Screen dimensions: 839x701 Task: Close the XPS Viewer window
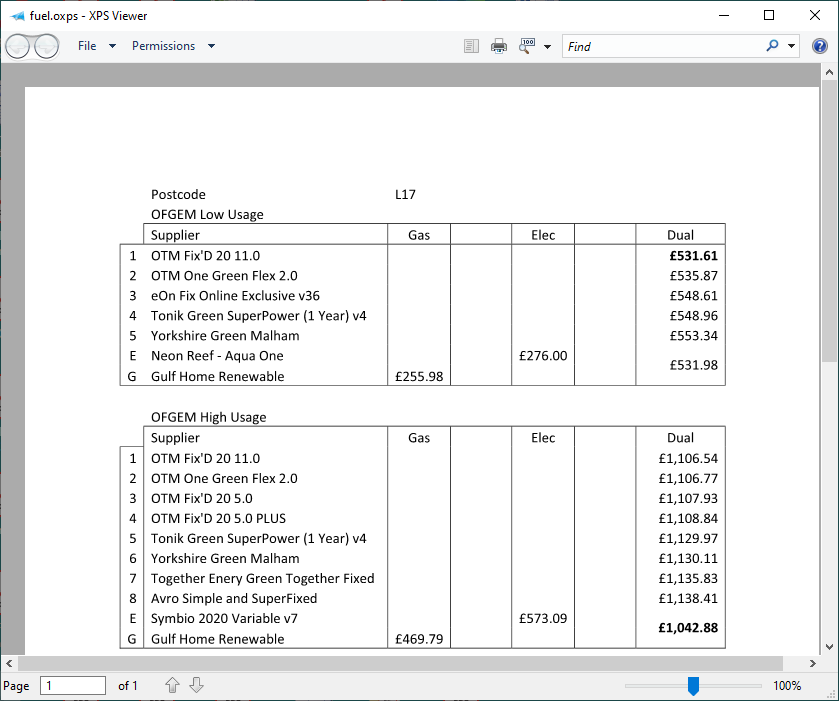[x=814, y=16]
